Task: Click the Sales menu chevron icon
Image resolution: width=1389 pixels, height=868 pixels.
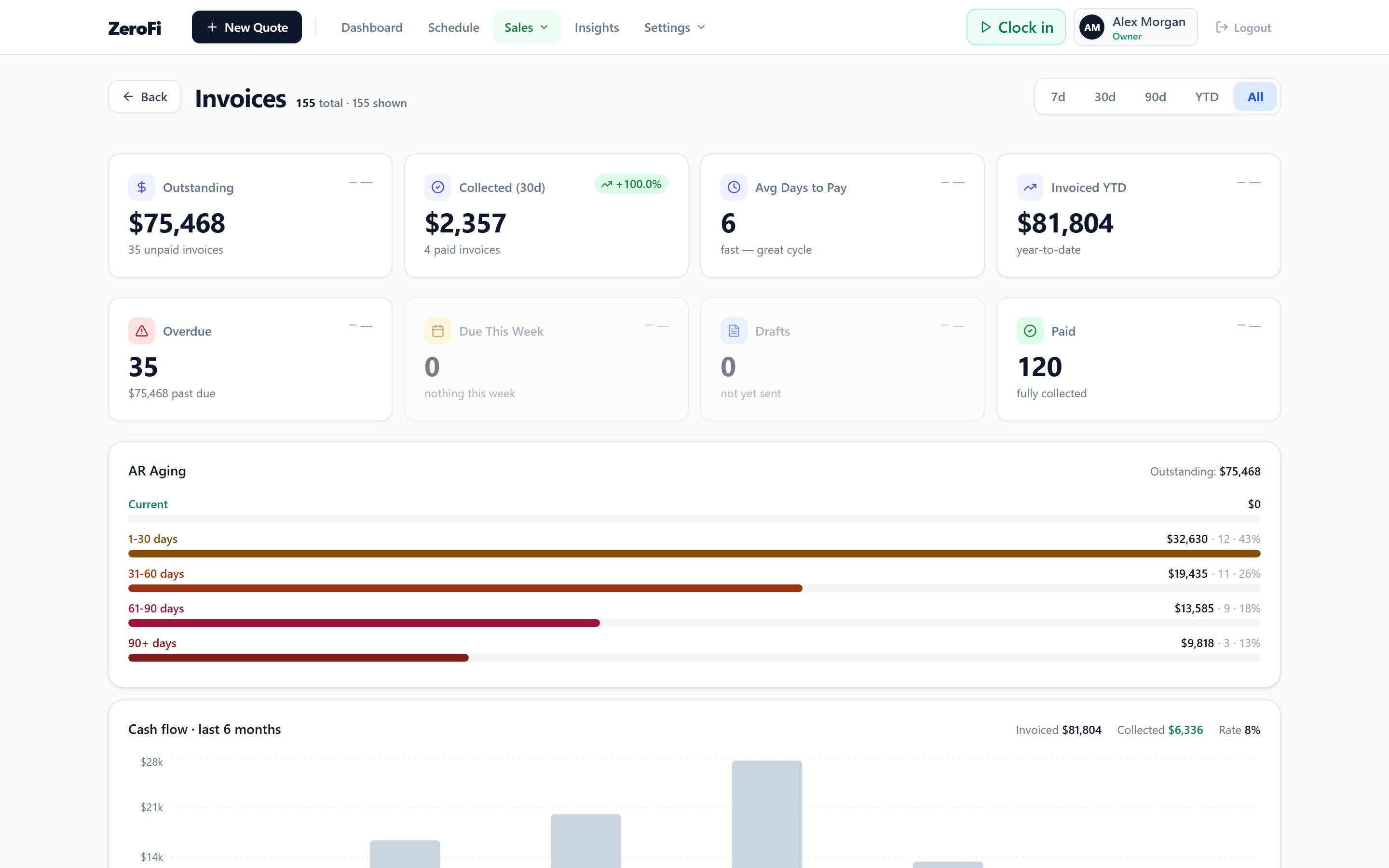Action: coord(544,27)
